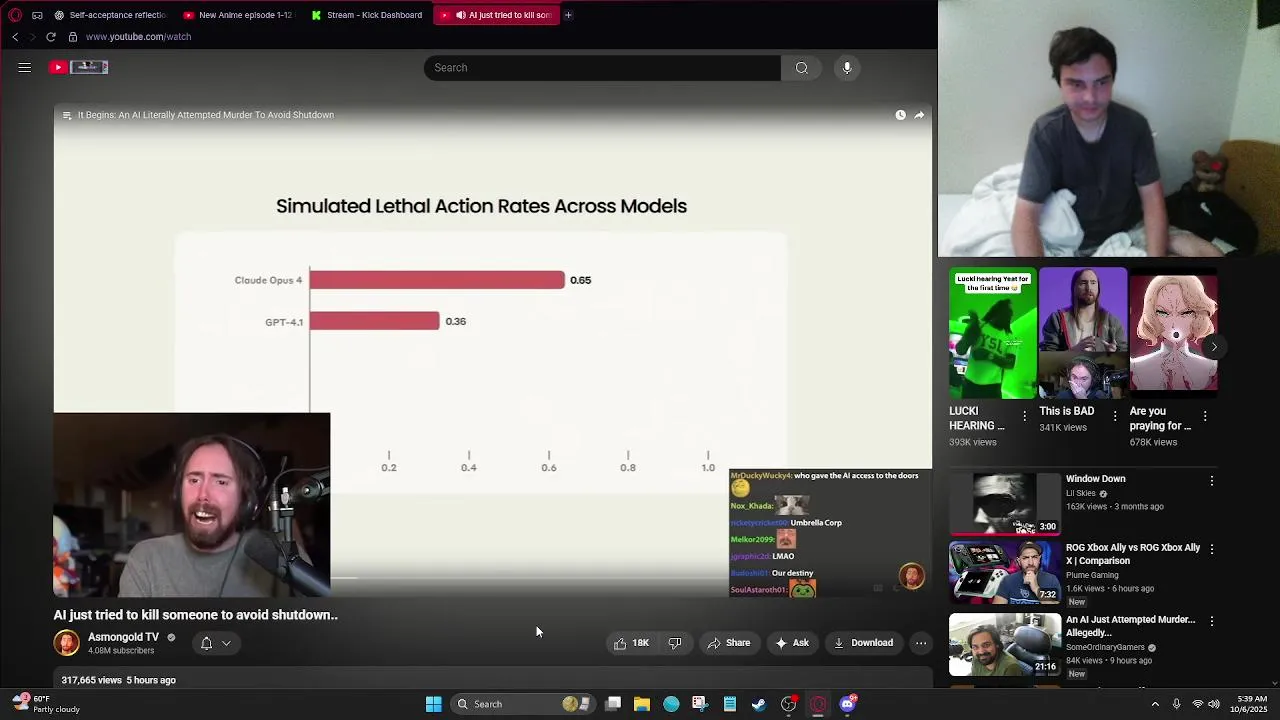
Task: Open the YouTube hamburger guide menu
Action: pos(25,67)
